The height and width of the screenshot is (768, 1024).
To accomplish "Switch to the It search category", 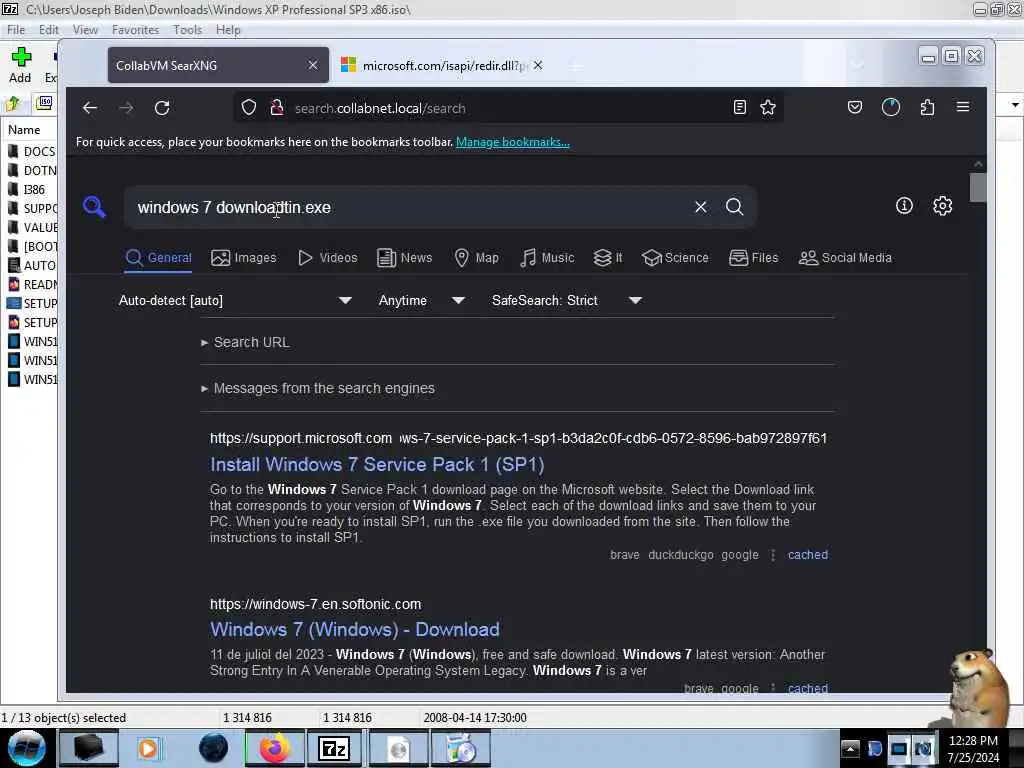I will tap(608, 257).
